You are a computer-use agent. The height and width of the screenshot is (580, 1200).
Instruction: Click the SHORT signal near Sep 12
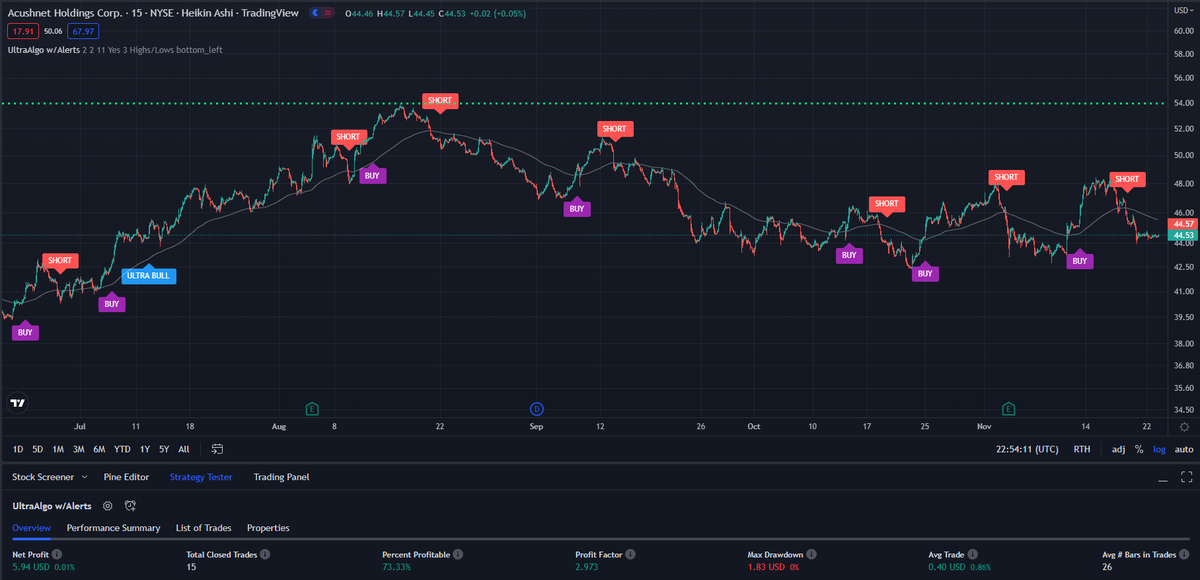coord(614,129)
